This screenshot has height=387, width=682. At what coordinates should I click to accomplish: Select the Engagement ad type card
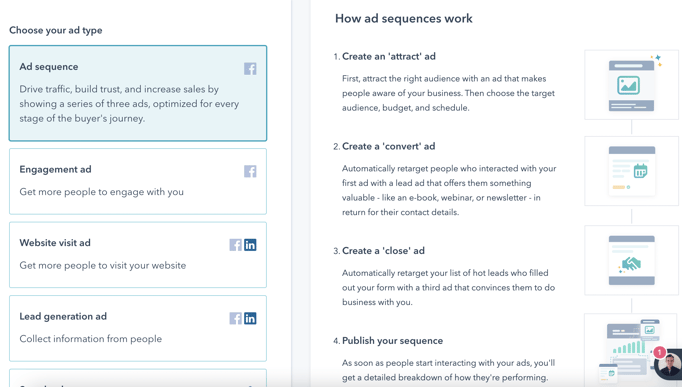coord(138,181)
